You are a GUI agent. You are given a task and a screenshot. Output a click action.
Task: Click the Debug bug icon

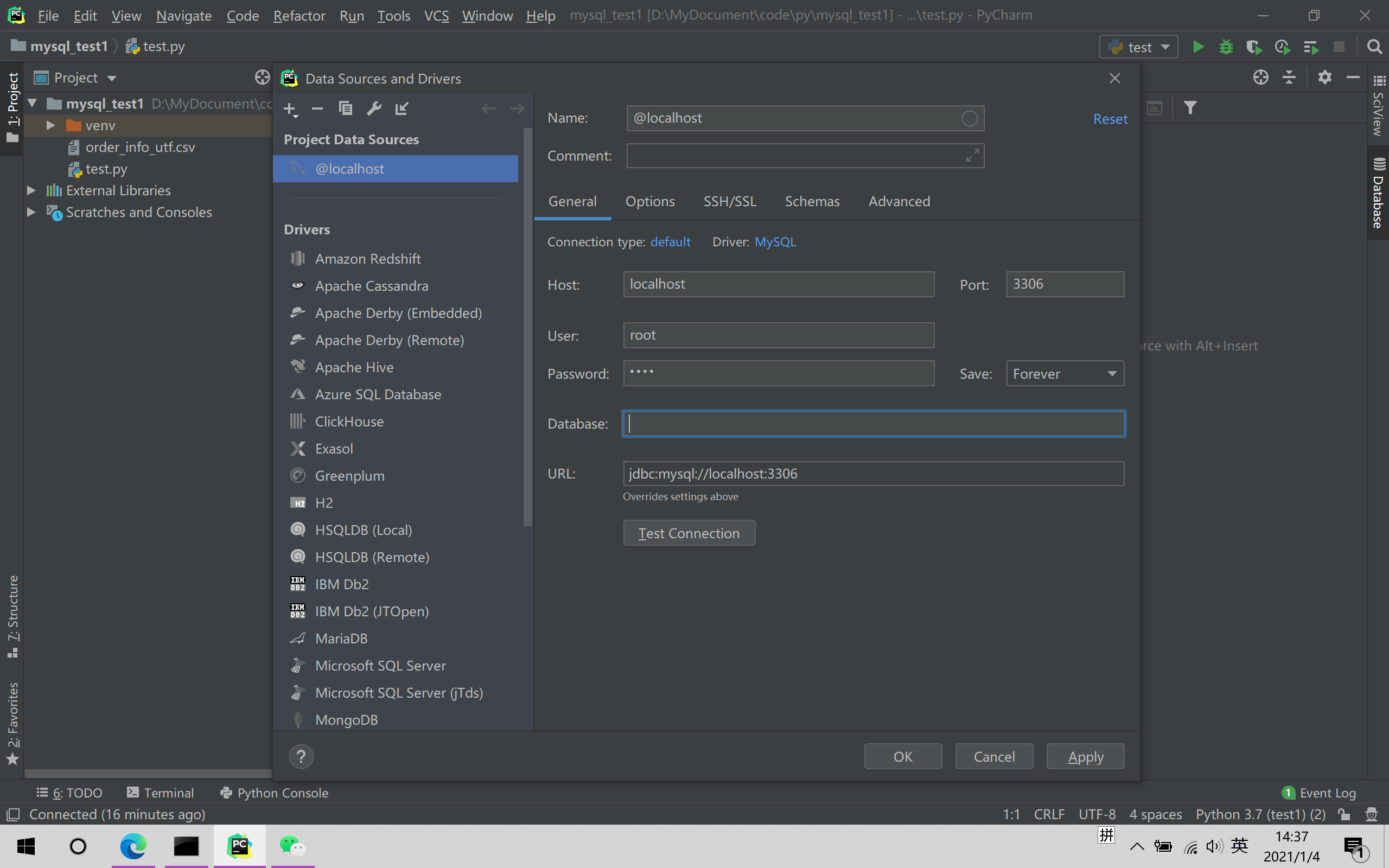coord(1226,47)
